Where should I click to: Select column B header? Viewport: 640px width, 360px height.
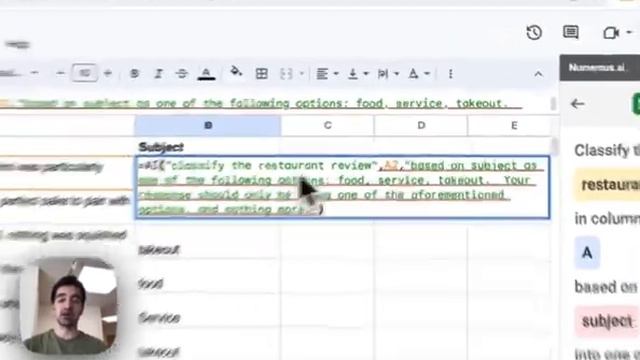(208, 125)
